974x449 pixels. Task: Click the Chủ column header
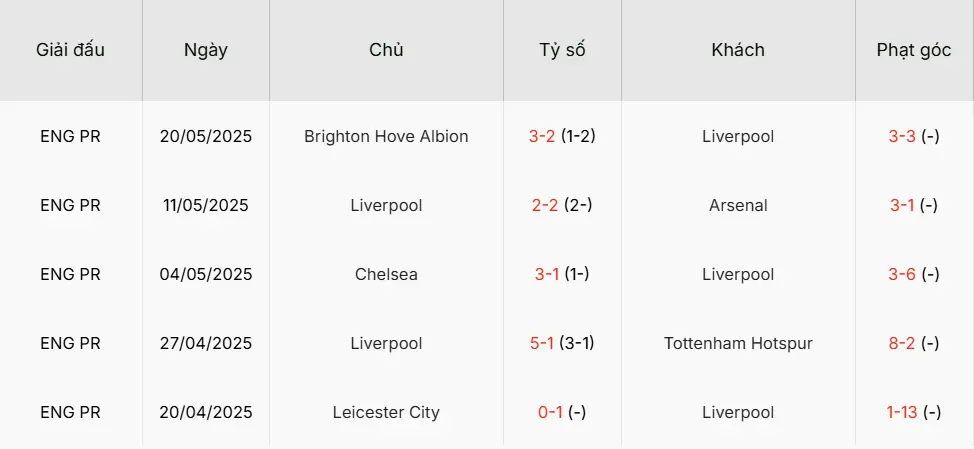pos(386,50)
